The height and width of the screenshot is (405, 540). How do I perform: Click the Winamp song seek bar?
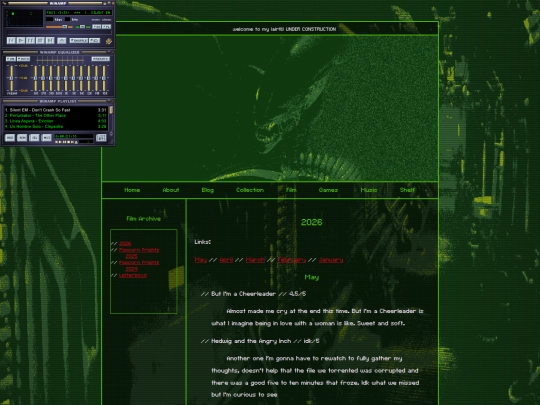(x=59, y=33)
